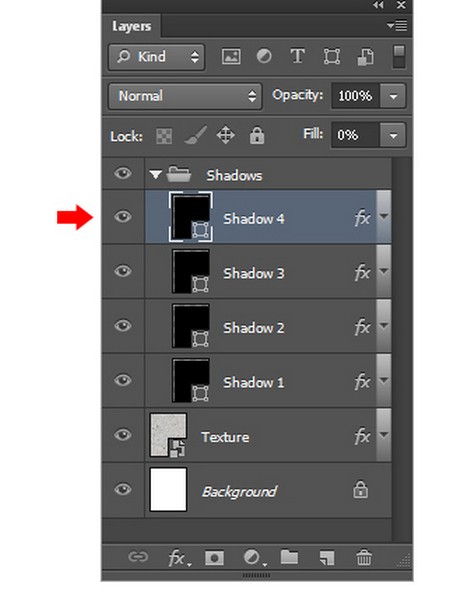
Task: Toggle layer filtering on/off switch
Action: click(x=399, y=57)
